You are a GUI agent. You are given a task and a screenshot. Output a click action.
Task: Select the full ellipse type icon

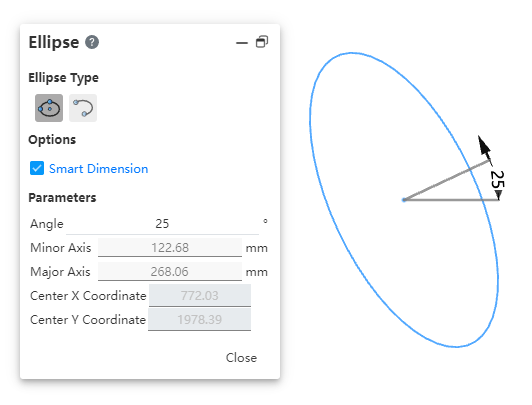[x=49, y=108]
